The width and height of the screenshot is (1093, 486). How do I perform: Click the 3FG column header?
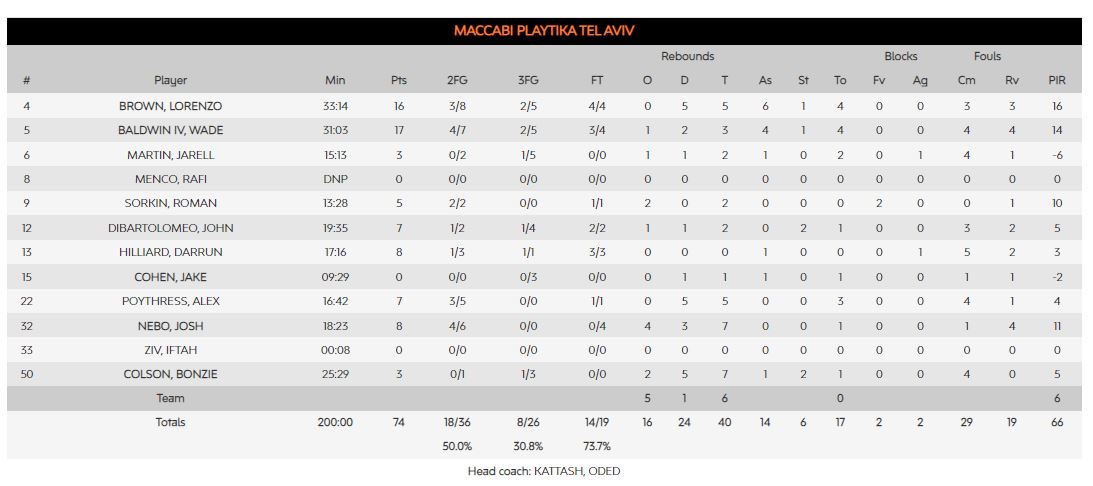527,81
